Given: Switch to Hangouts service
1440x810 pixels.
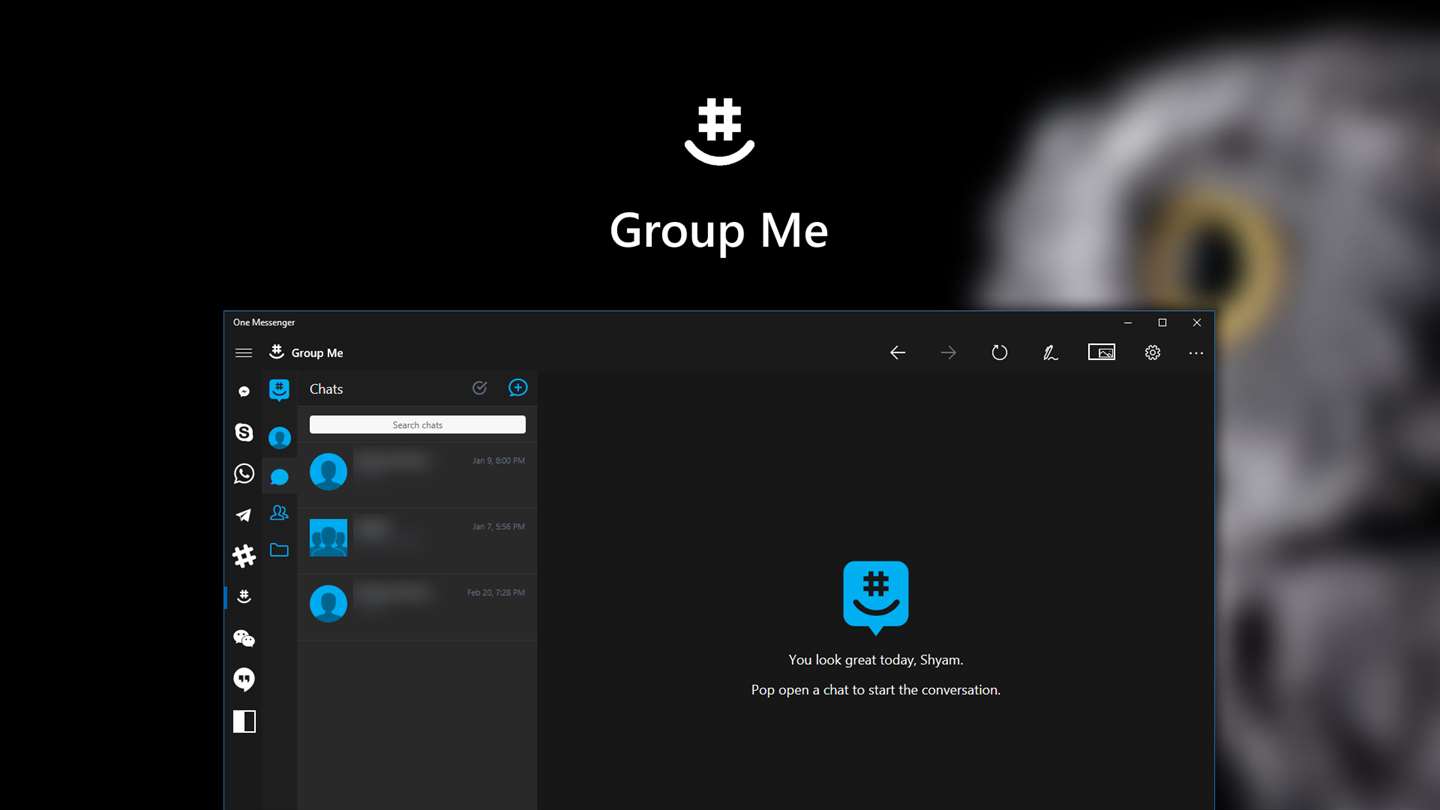Looking at the screenshot, I should pyautogui.click(x=244, y=680).
